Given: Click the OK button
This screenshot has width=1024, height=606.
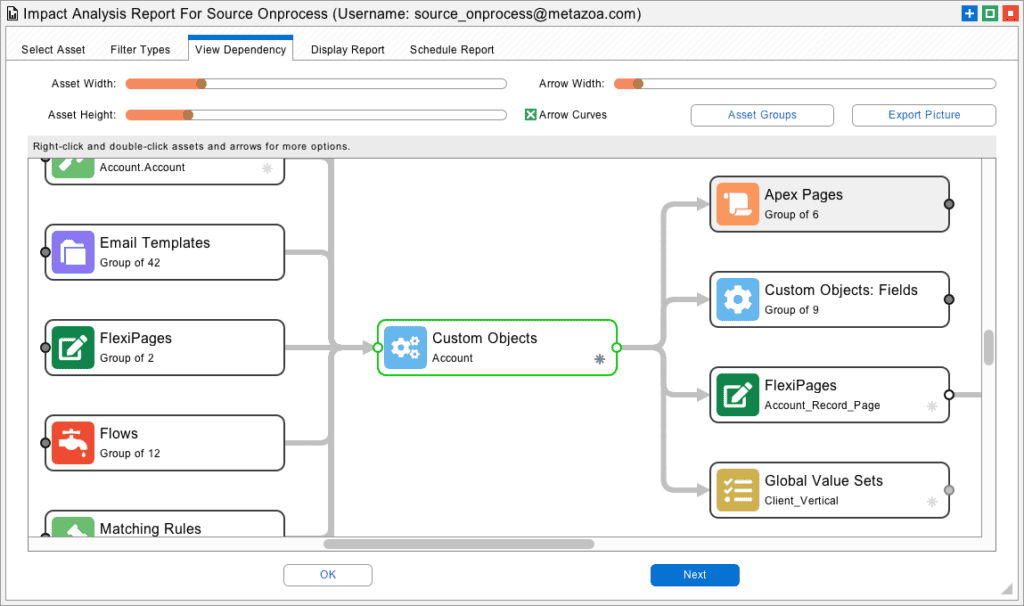Looking at the screenshot, I should point(328,575).
